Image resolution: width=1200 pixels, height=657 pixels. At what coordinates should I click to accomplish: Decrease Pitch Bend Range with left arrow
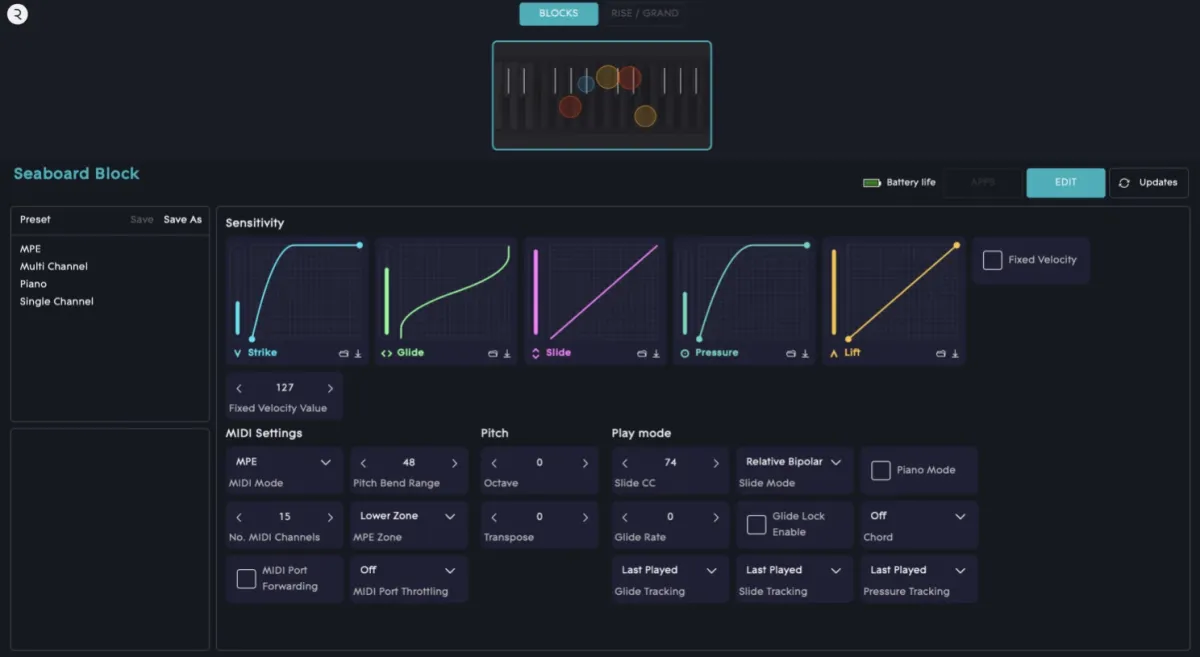coord(363,463)
